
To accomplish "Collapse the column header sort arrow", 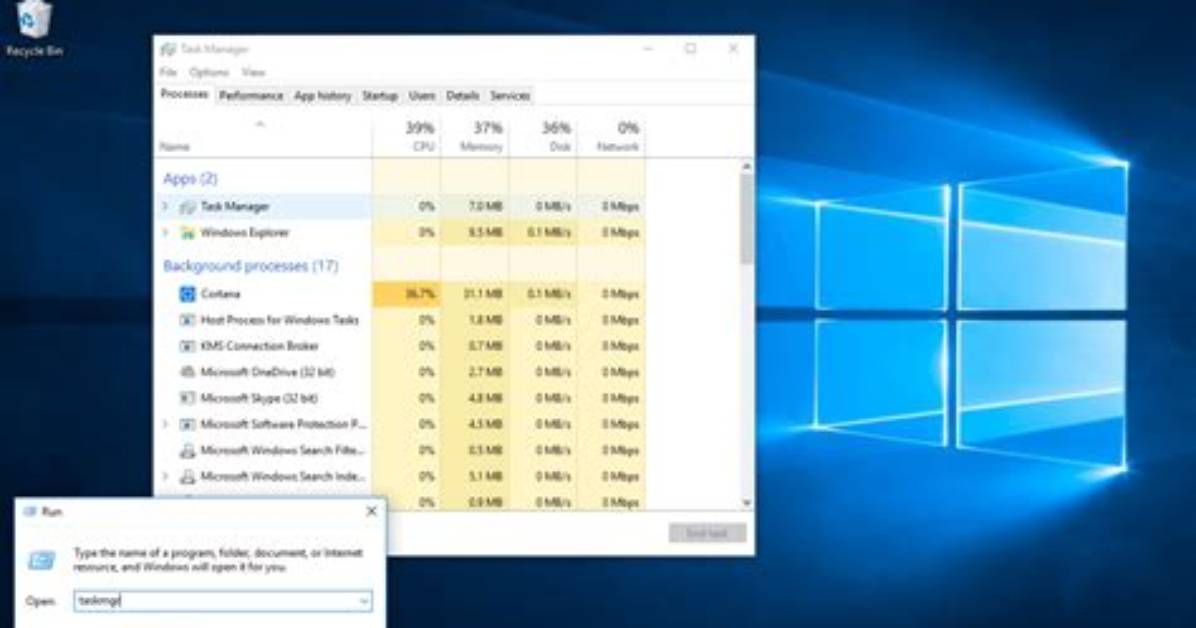I will point(260,124).
